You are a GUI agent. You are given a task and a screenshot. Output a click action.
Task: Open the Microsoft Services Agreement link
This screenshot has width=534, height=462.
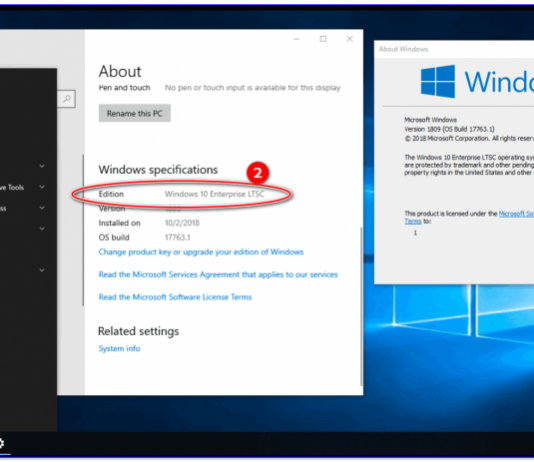click(x=218, y=274)
